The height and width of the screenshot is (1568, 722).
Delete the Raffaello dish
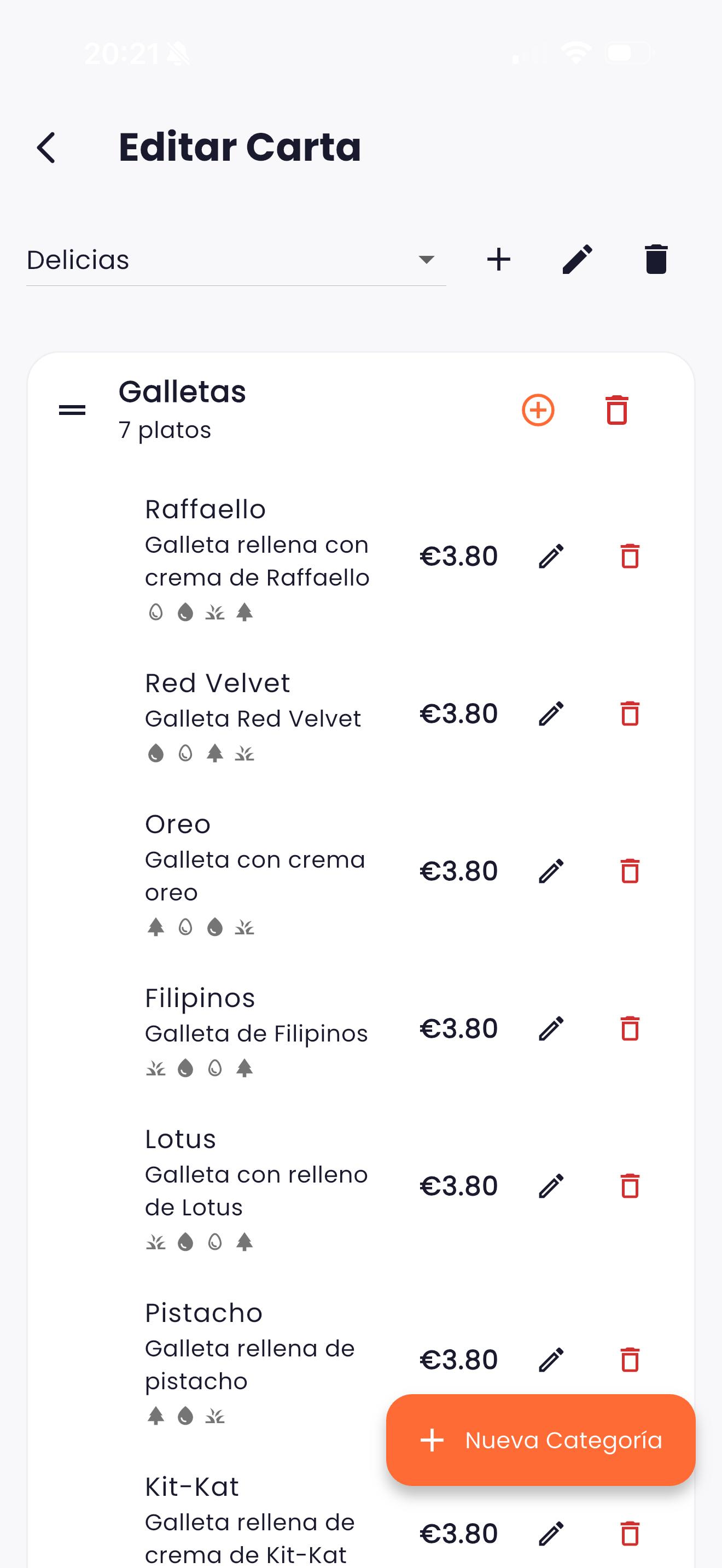(630, 557)
